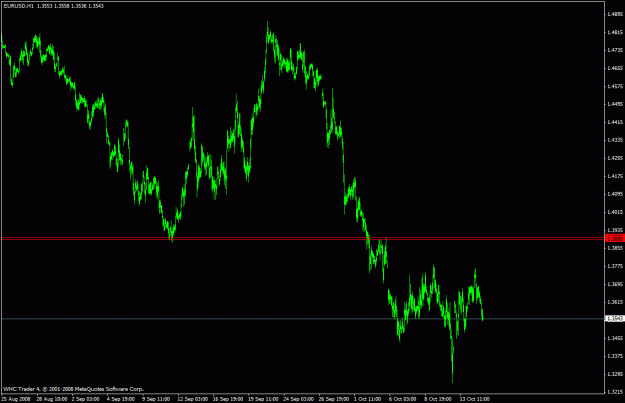Click the 12 Sep 03:00 time label
The width and height of the screenshot is (625, 403).
[193, 399]
